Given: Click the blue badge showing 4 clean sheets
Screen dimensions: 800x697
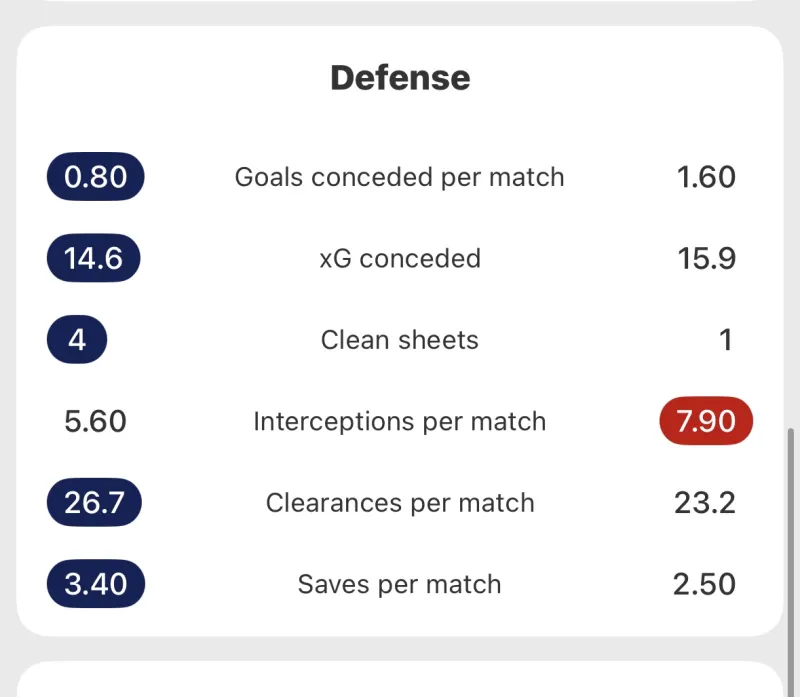Looking at the screenshot, I should [77, 340].
